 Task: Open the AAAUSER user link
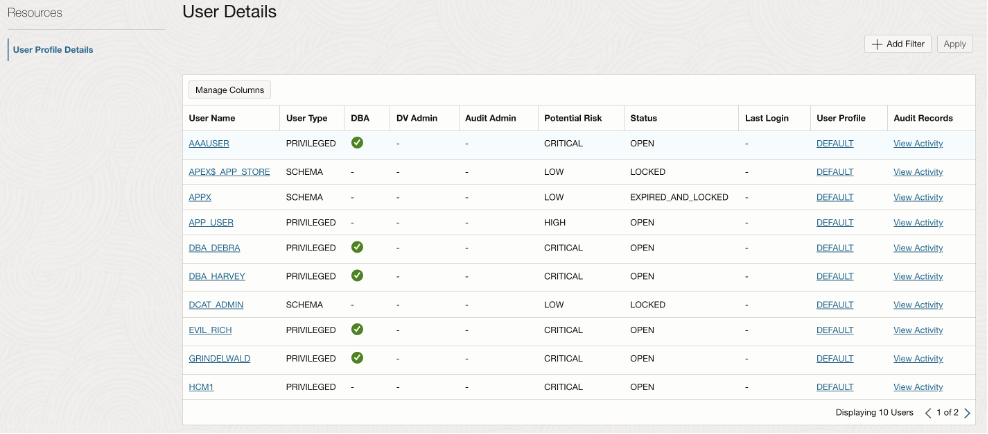point(209,144)
